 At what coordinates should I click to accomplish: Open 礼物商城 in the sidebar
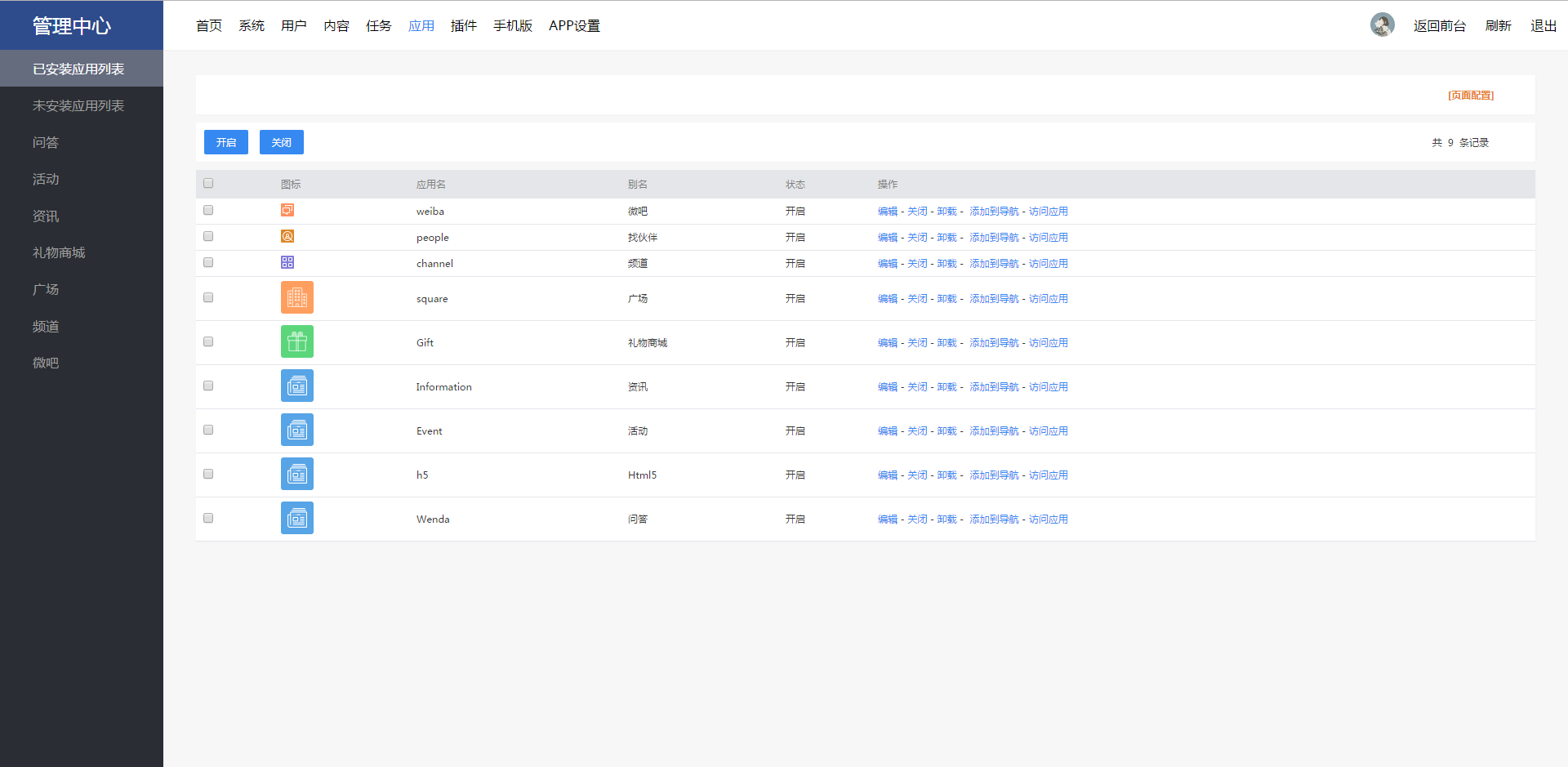[x=59, y=253]
